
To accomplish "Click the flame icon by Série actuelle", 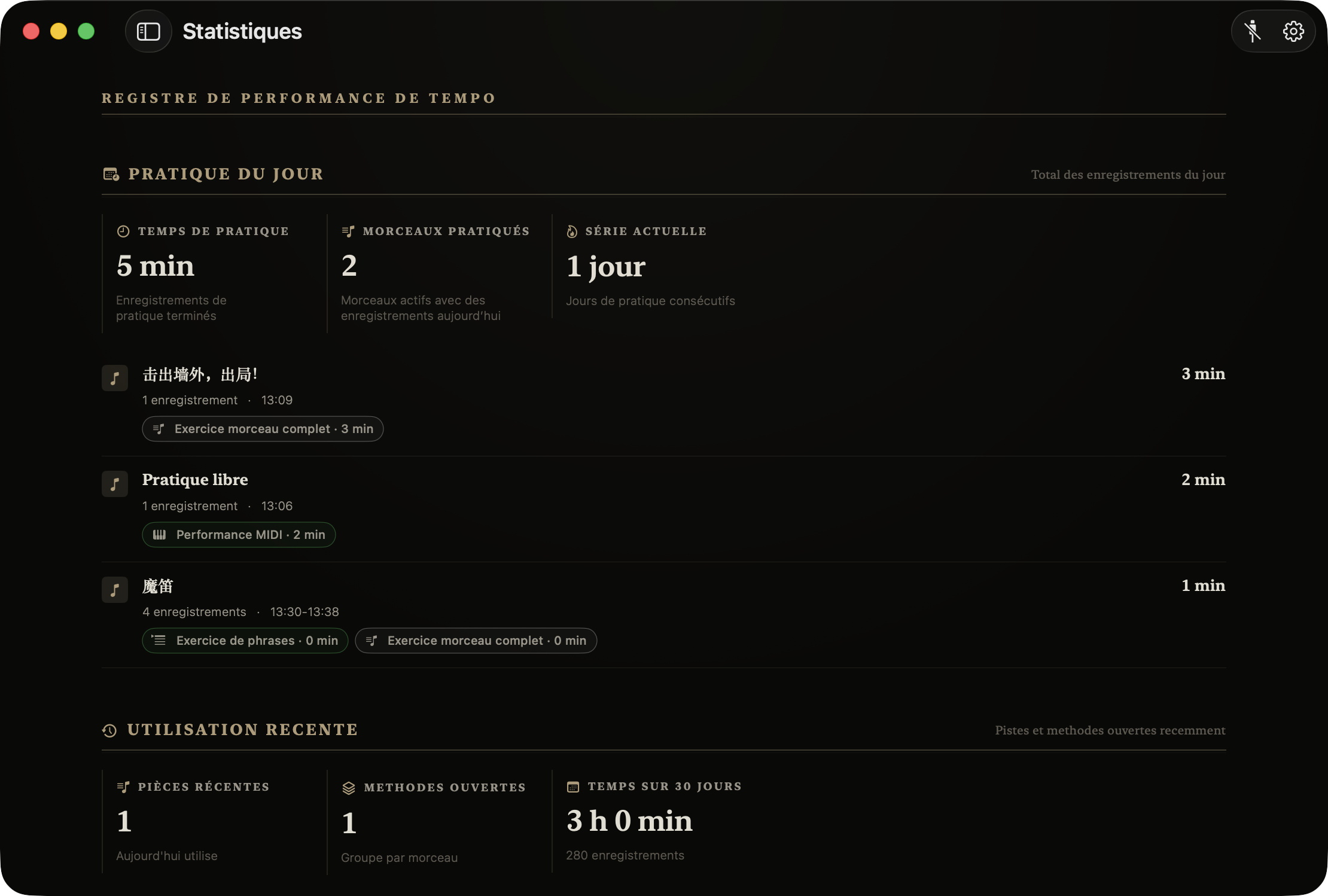I will (x=572, y=231).
